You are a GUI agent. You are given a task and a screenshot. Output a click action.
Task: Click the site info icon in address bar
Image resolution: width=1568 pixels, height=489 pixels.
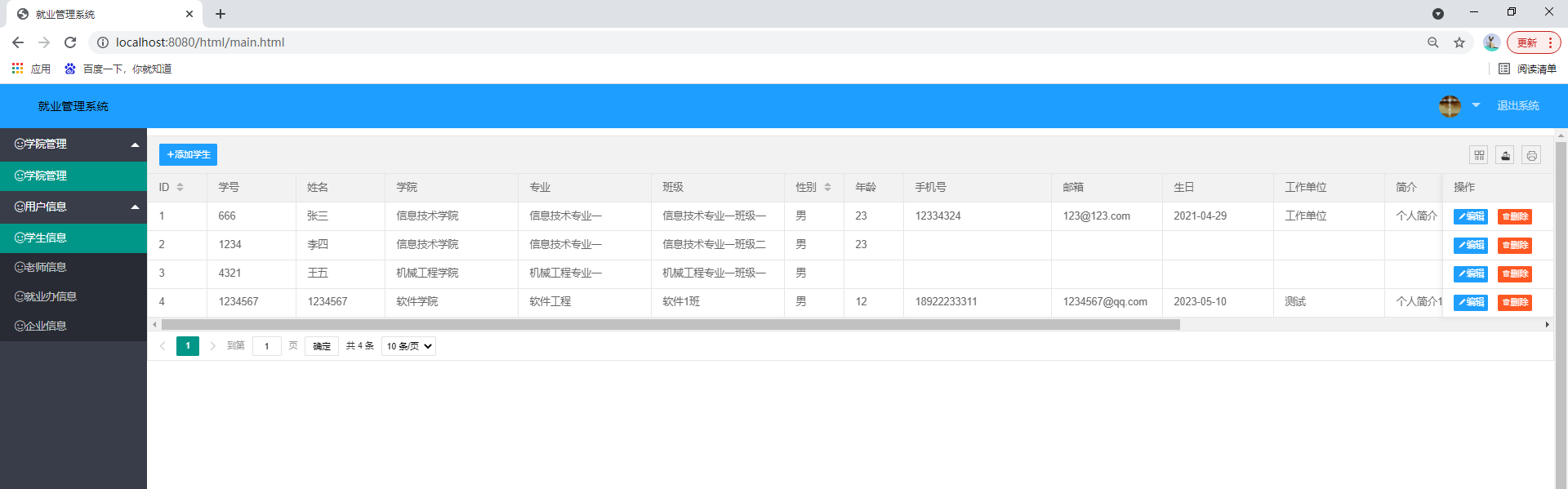[x=103, y=42]
